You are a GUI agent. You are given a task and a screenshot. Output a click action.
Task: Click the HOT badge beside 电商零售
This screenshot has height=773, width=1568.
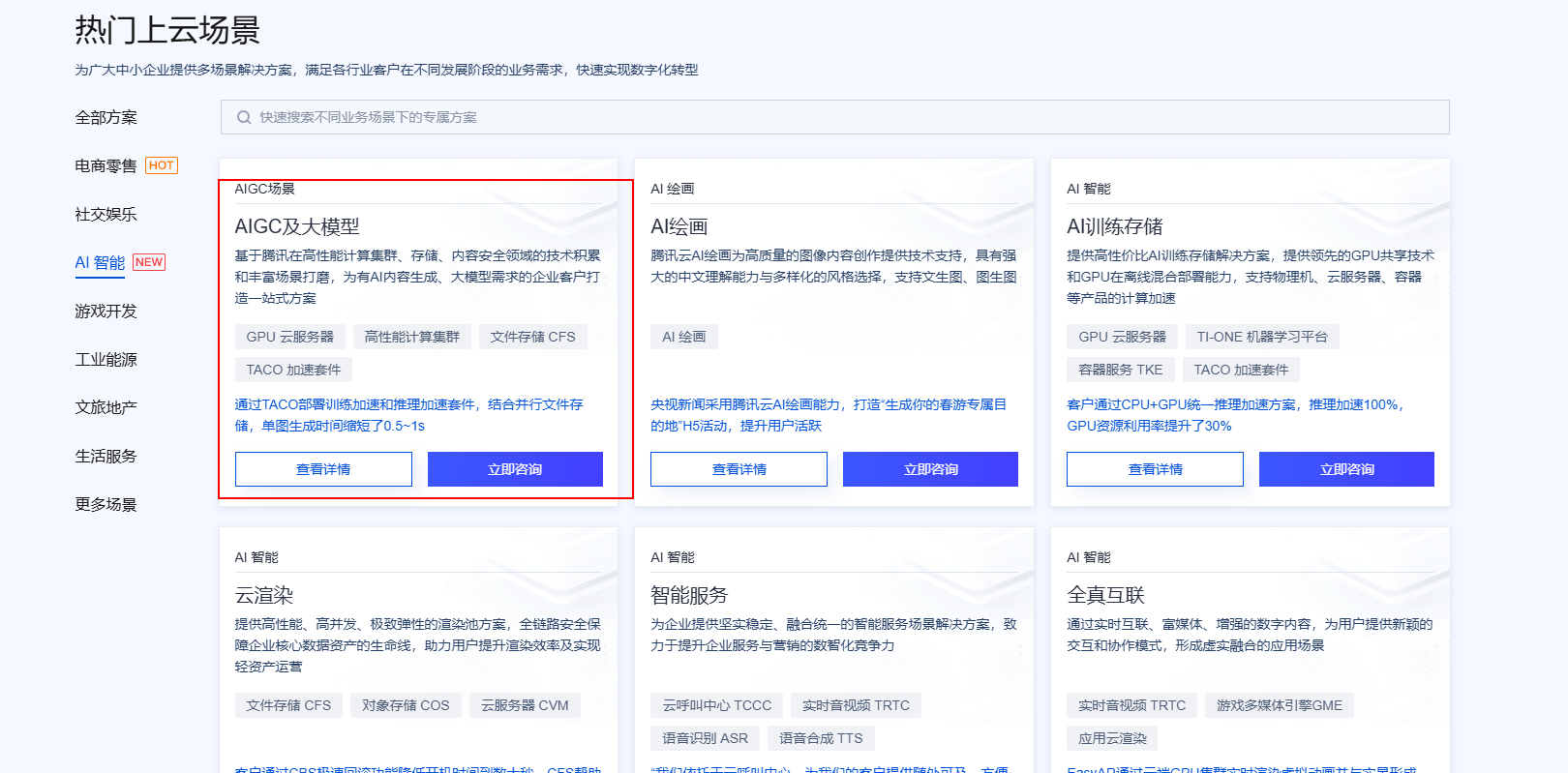(162, 165)
